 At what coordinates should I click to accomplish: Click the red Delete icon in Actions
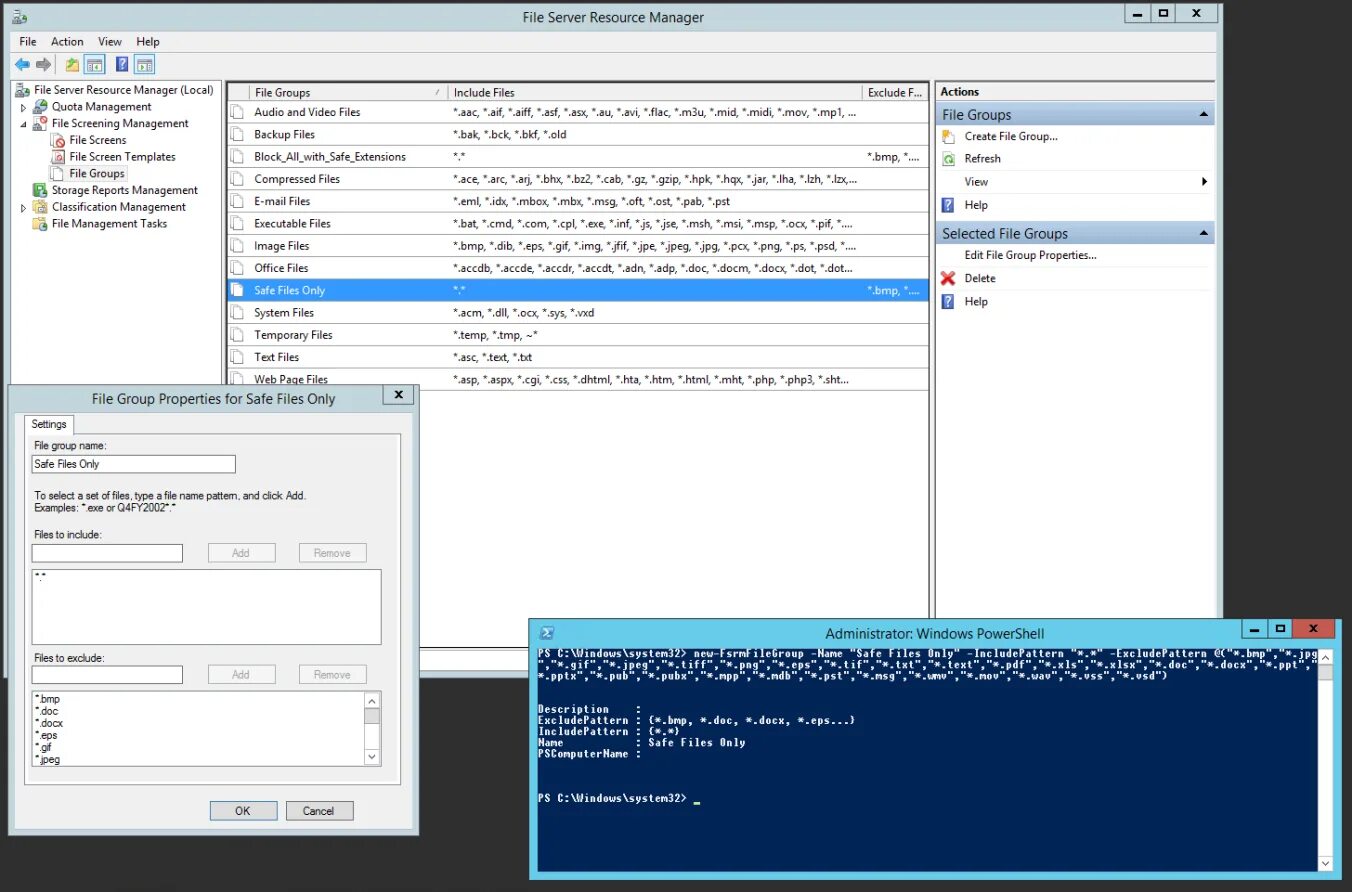[x=949, y=279]
